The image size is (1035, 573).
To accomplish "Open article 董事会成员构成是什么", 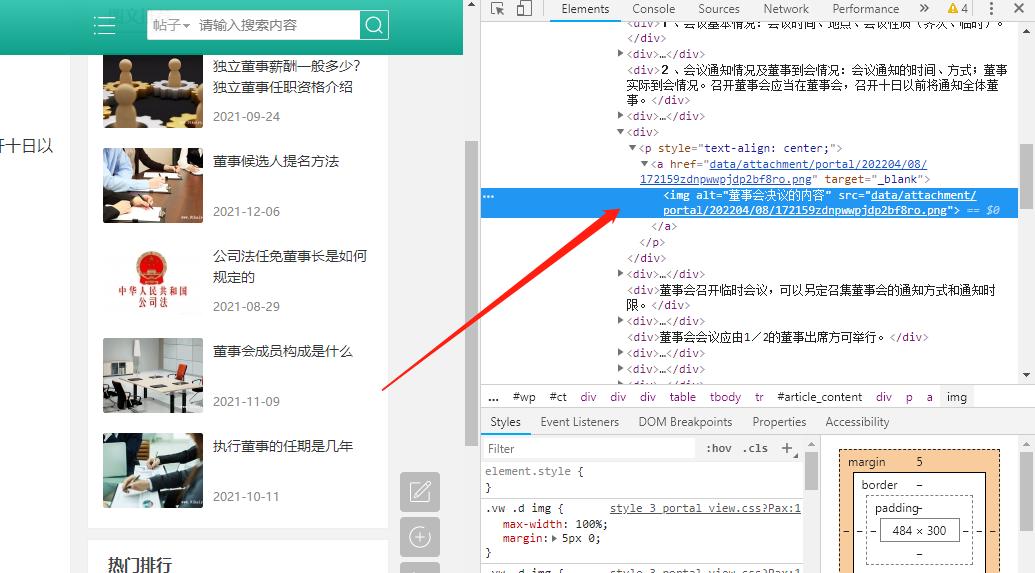I will (x=283, y=351).
